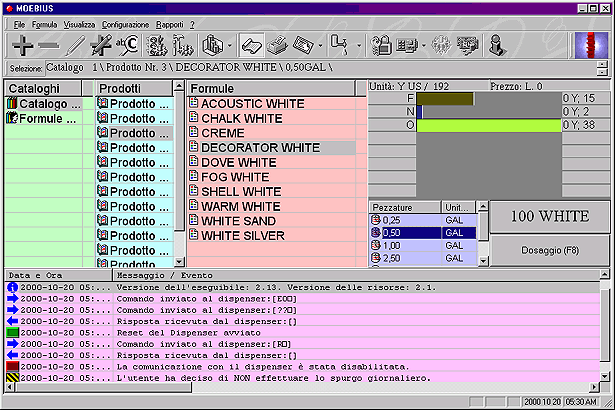Click the °C temperature toolbar icon
615x410 pixels.
tap(126, 45)
